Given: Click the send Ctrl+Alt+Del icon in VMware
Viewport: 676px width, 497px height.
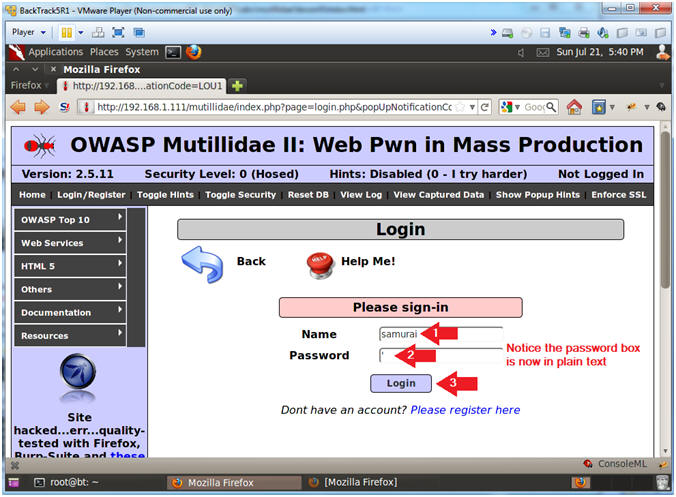Looking at the screenshot, I should 98,32.
